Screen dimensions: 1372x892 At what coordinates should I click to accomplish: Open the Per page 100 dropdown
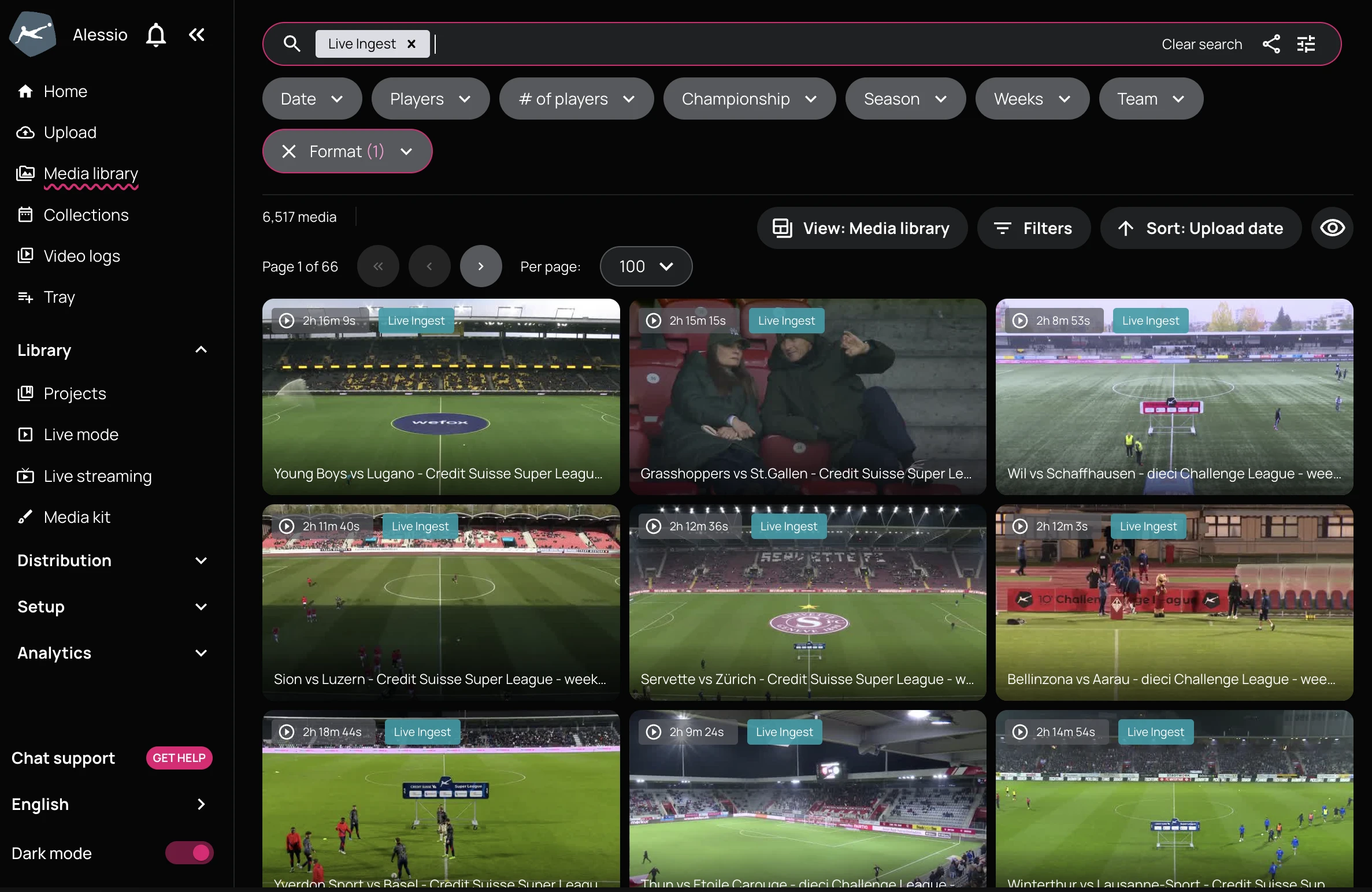coord(646,266)
